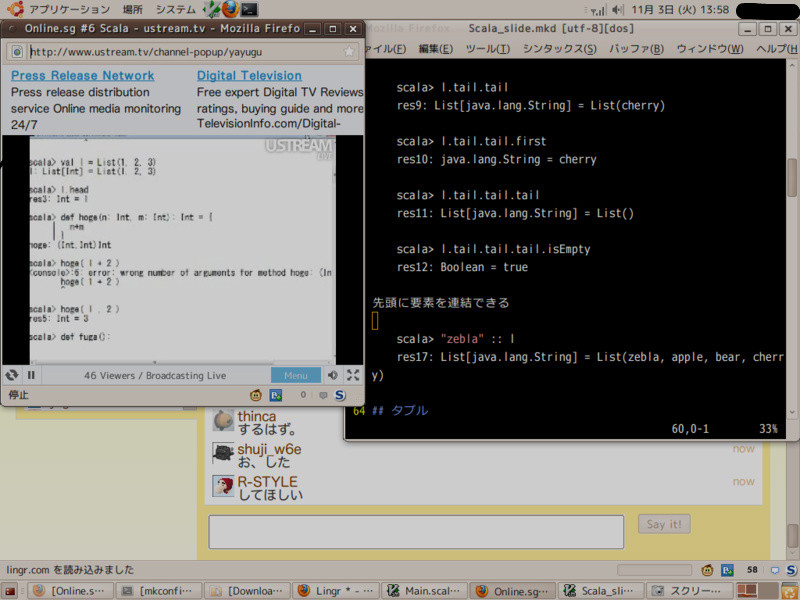The width and height of the screenshot is (800, 600).
Task: Click the workspace switcher in bottom panel
Action: click(757, 591)
